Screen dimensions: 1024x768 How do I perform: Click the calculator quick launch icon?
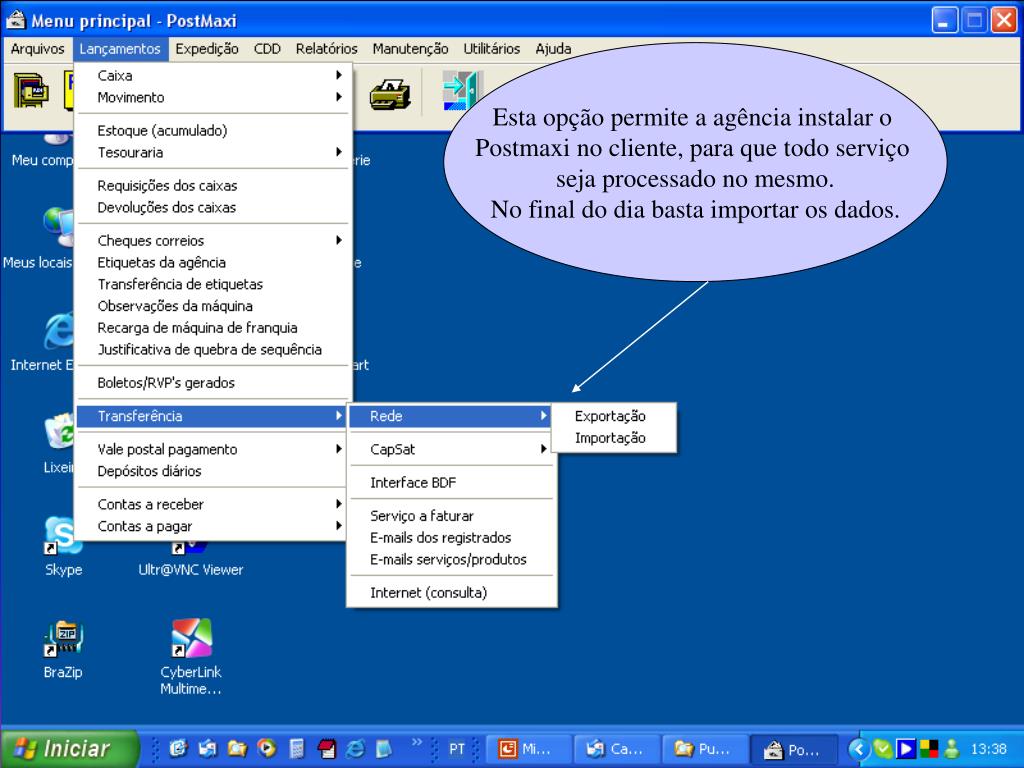pyautogui.click(x=296, y=748)
